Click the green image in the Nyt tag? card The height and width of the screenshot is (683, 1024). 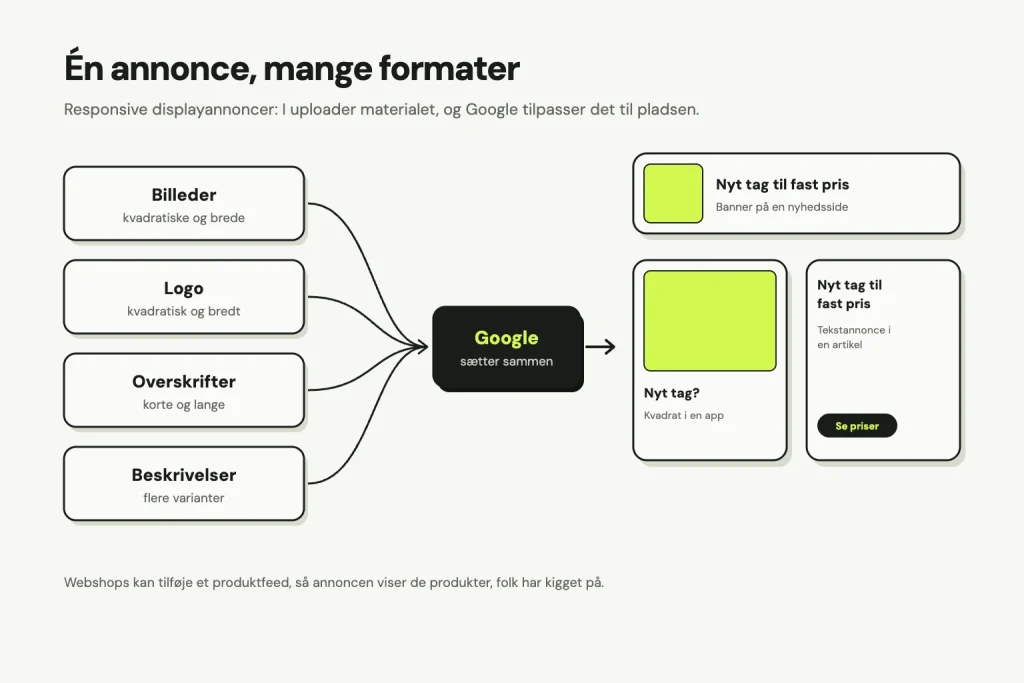[x=710, y=321]
